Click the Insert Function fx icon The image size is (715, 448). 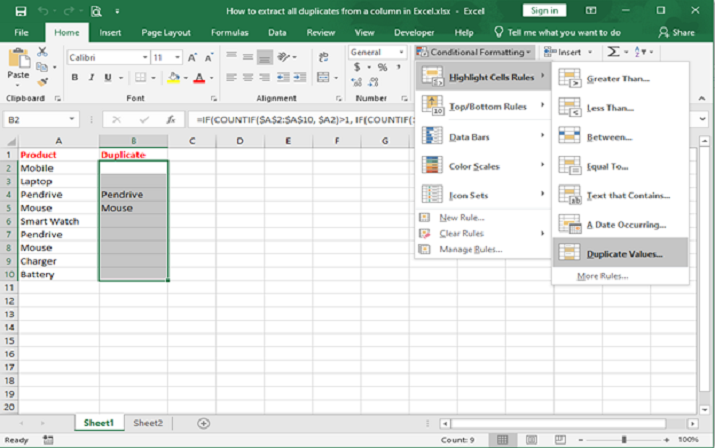[173, 120]
